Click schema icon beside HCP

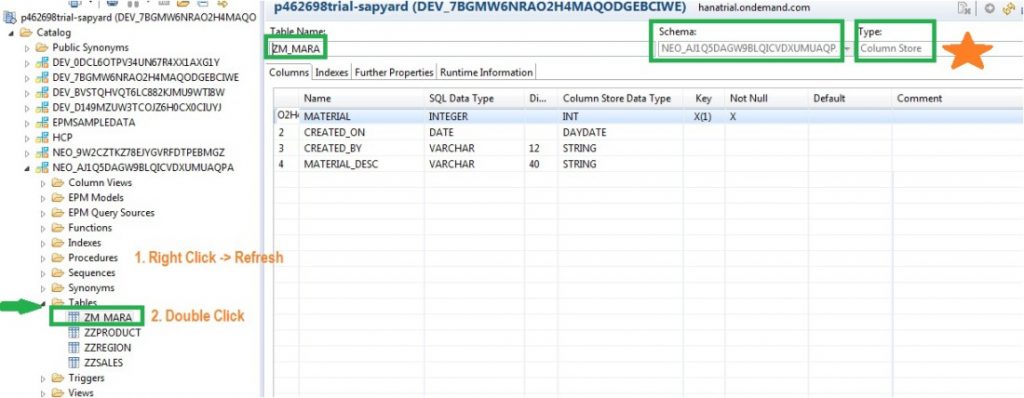point(42,137)
